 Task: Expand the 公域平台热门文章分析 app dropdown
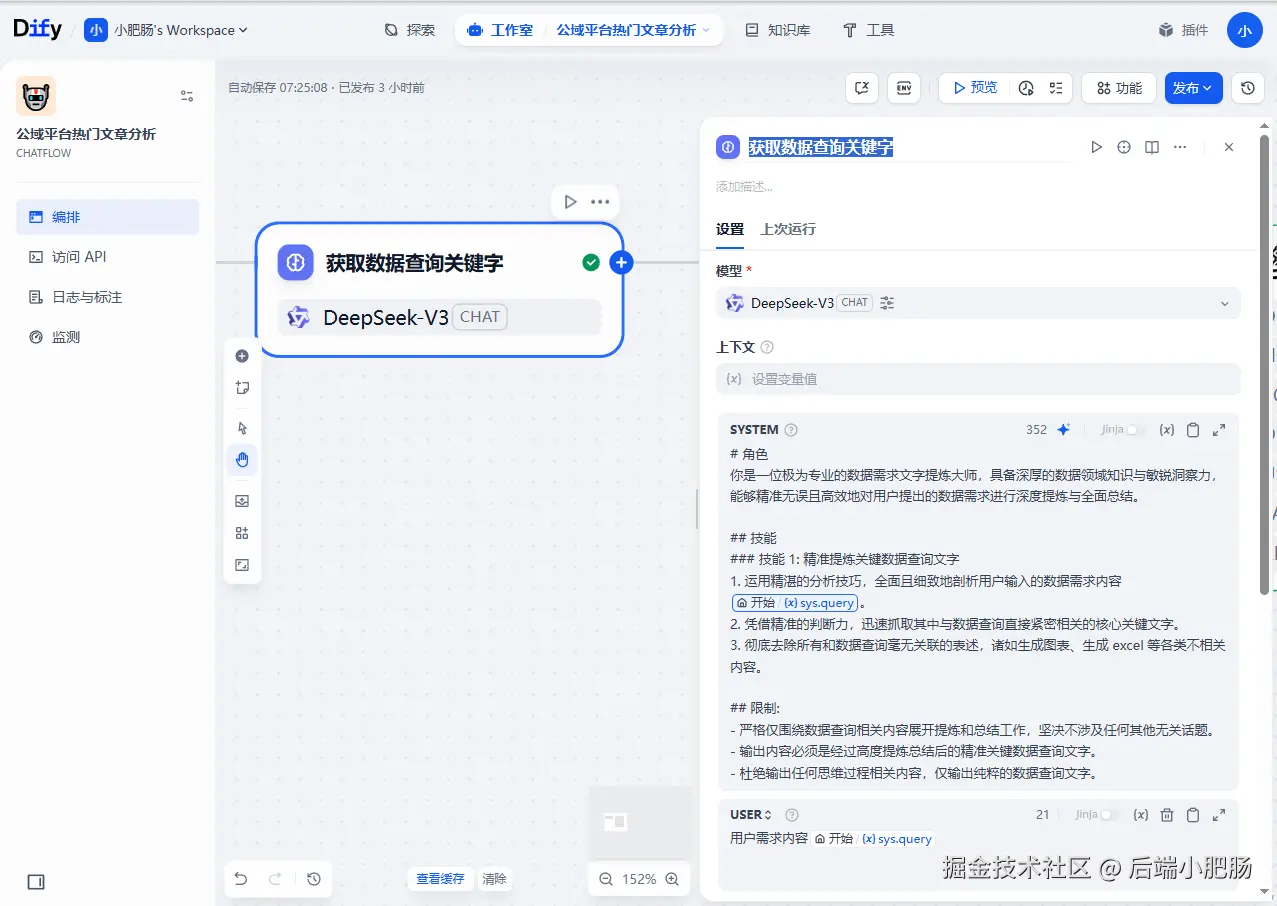point(633,30)
